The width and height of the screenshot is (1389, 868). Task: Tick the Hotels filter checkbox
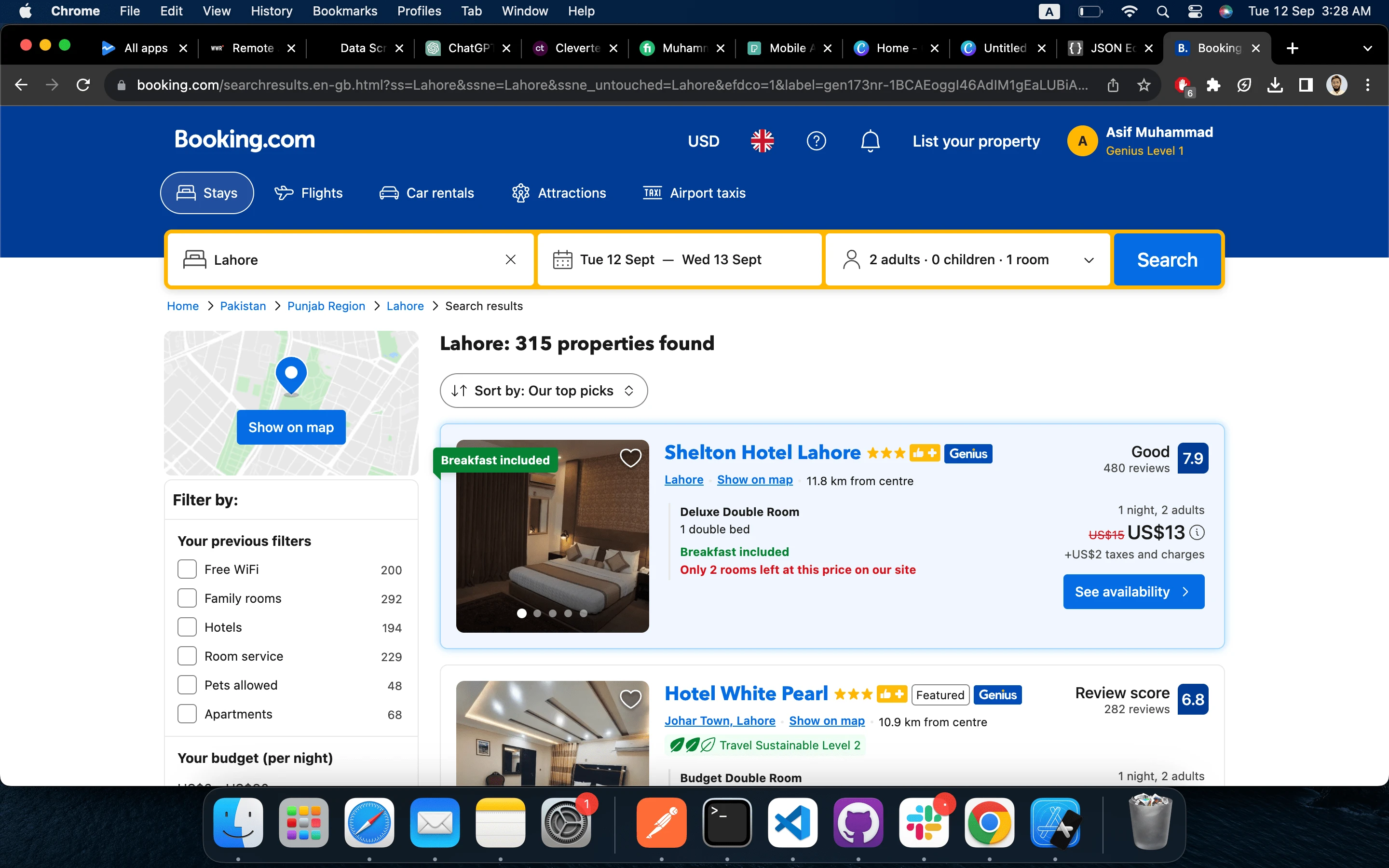[x=187, y=627]
